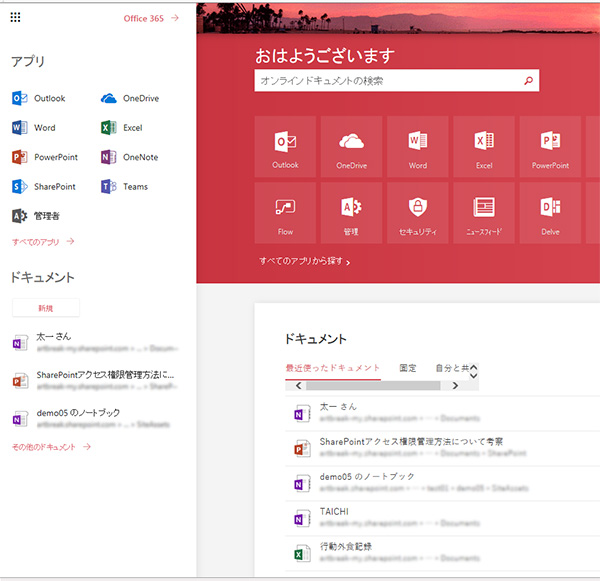Open the Excel tile in red banner
Screen dimensions: 600x581
tap(484, 147)
